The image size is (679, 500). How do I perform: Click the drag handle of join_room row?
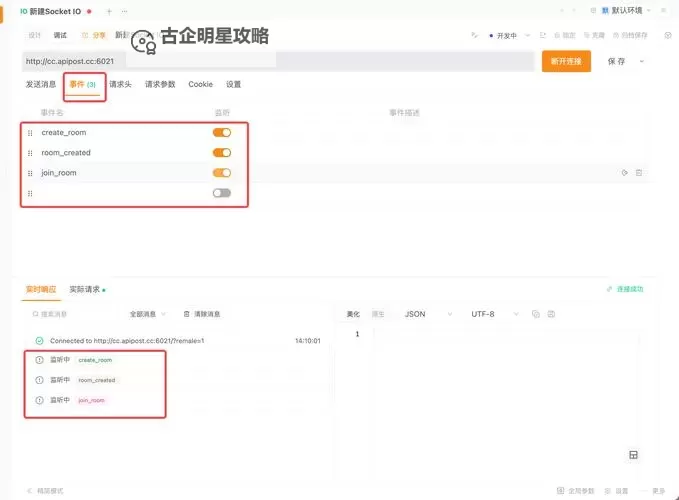click(x=30, y=173)
